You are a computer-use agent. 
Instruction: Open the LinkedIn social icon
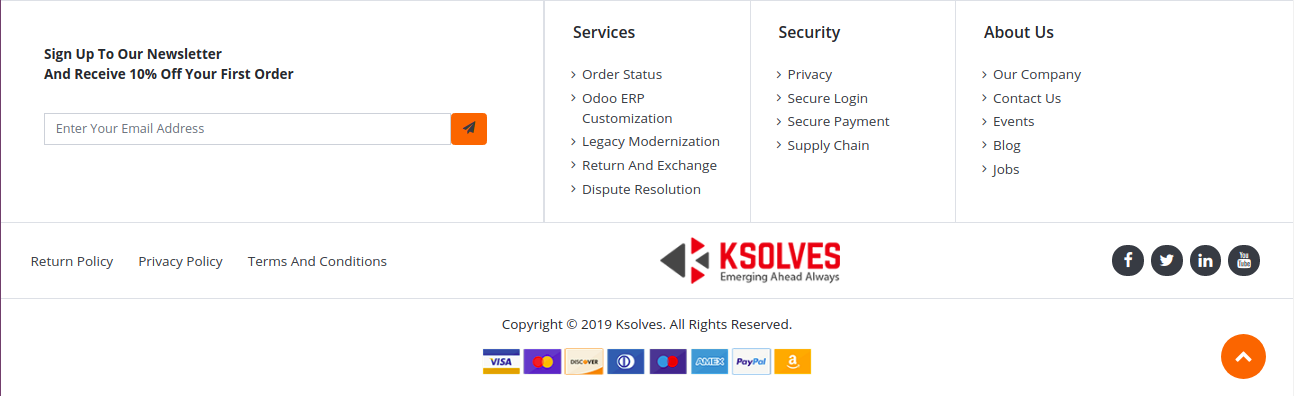pyautogui.click(x=1205, y=261)
